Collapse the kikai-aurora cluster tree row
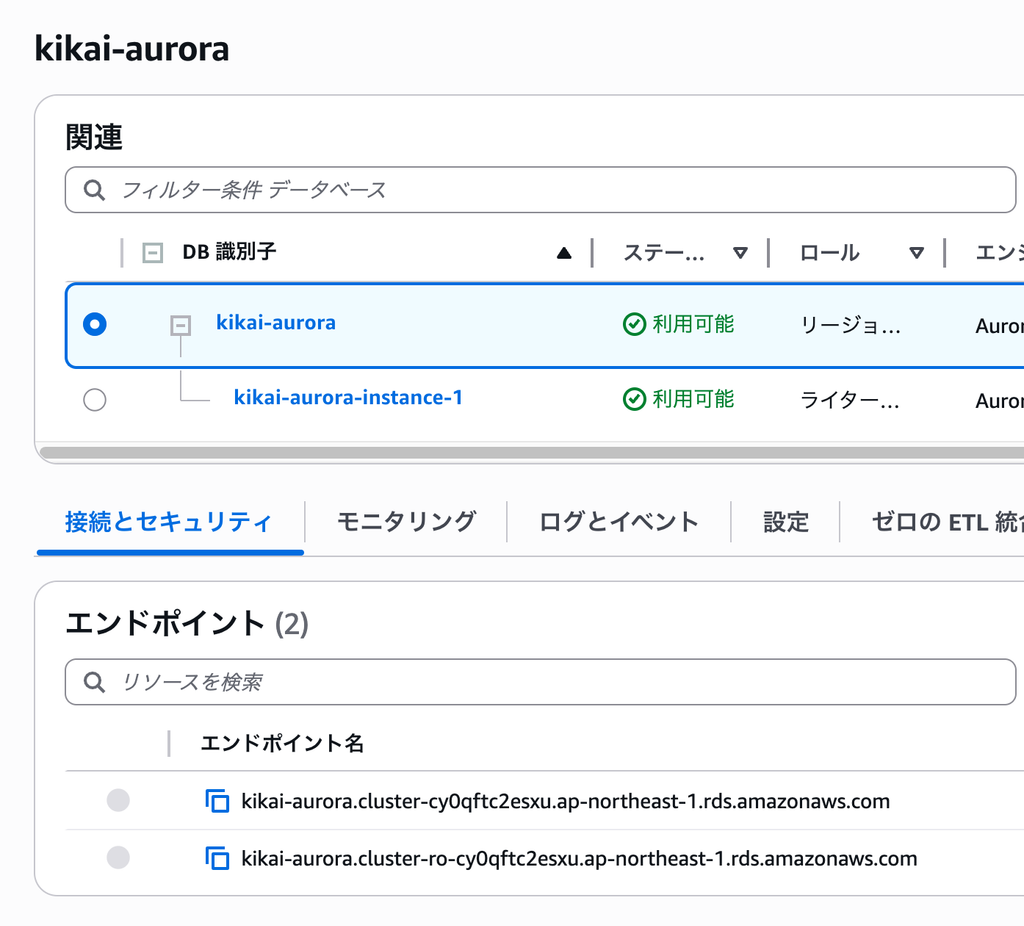Screen dimensions: 1024x926 point(181,325)
